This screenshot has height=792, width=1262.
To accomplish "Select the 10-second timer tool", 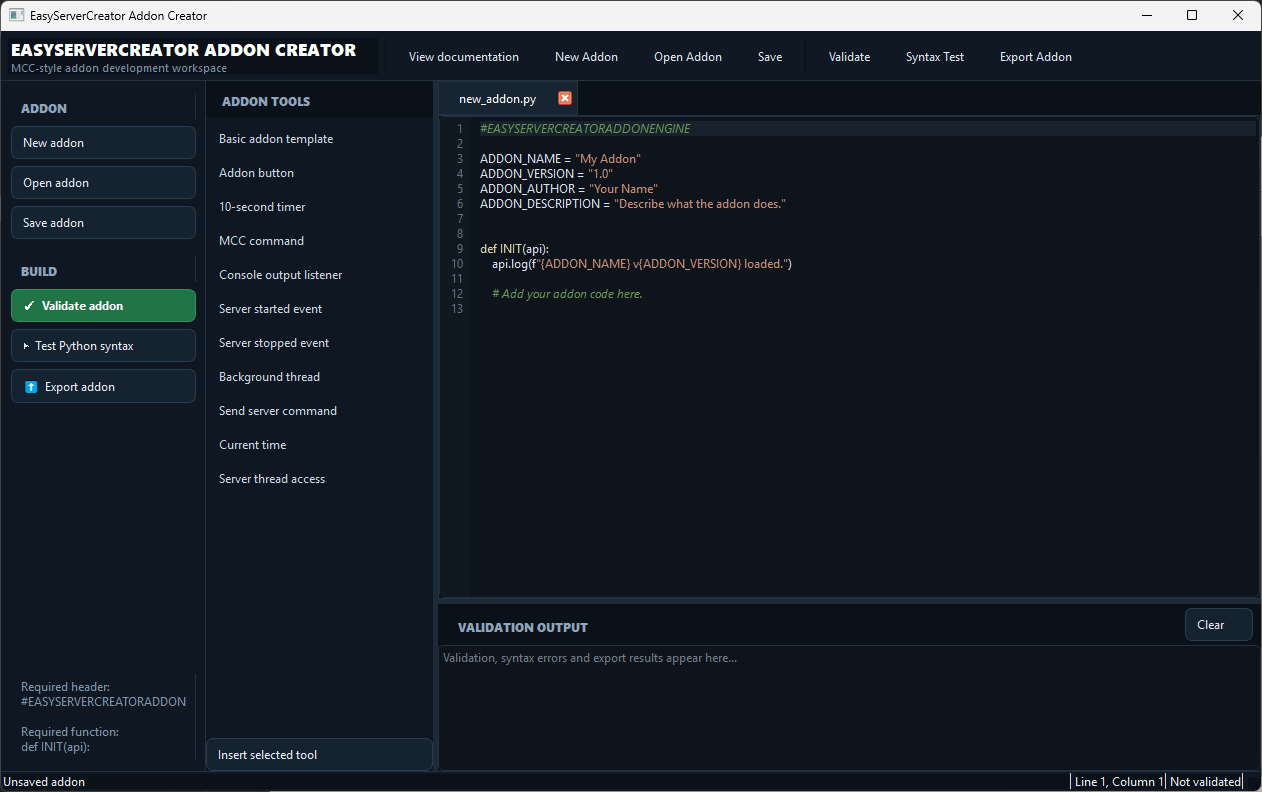I will (x=319, y=207).
